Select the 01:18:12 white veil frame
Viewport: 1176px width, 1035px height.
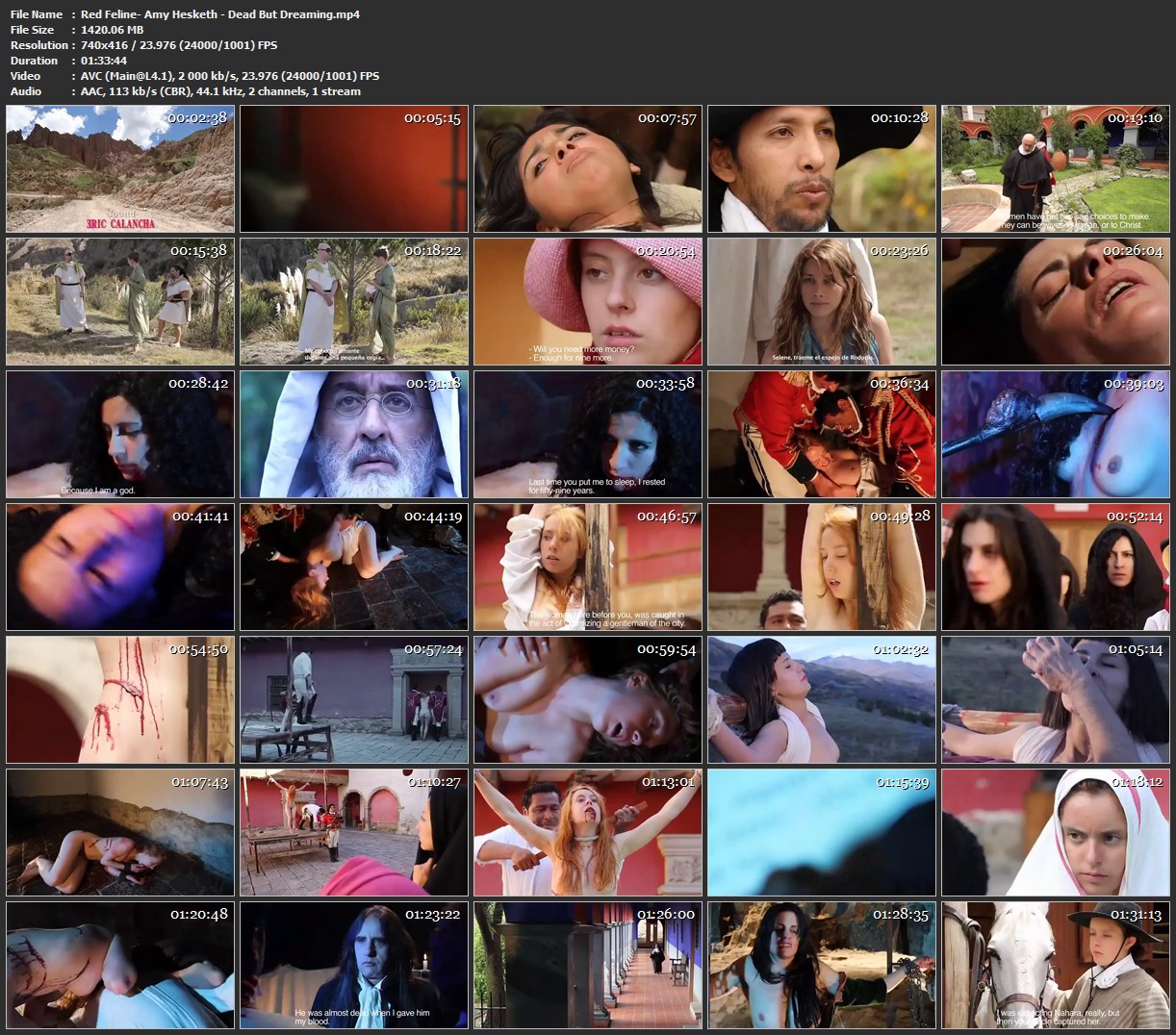[x=1056, y=833]
